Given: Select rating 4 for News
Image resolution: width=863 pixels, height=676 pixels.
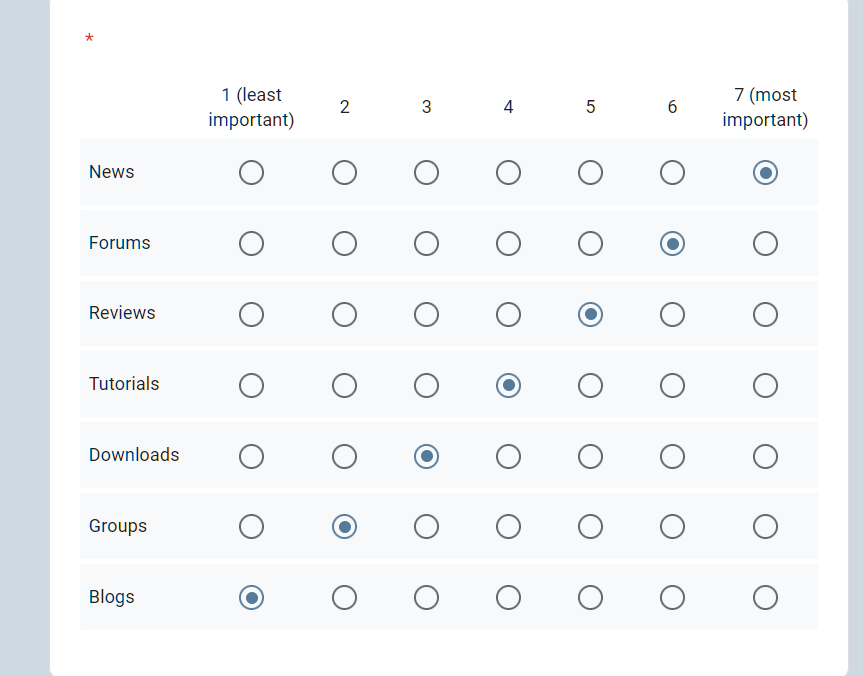Looking at the screenshot, I should 509,173.
